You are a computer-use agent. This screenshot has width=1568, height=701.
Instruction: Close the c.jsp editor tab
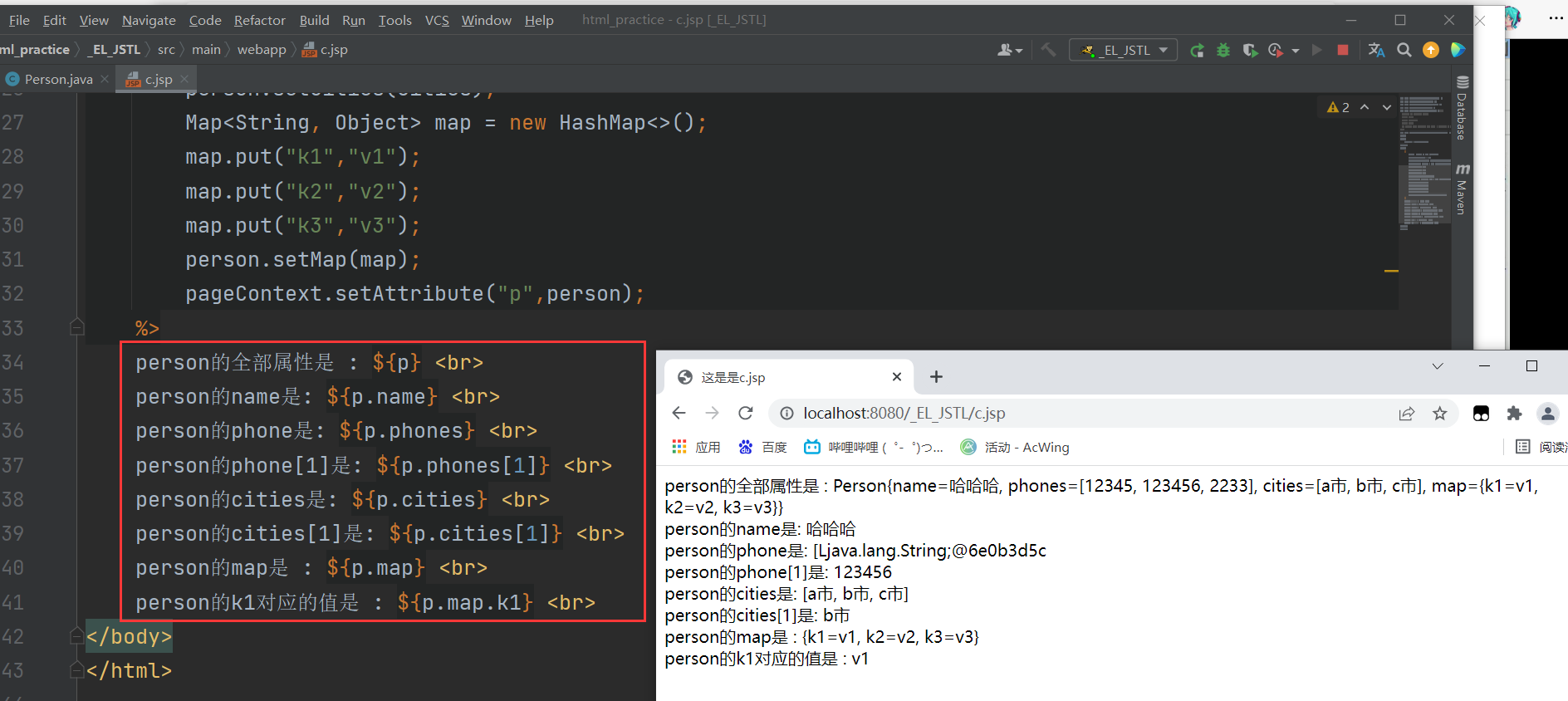tap(184, 79)
